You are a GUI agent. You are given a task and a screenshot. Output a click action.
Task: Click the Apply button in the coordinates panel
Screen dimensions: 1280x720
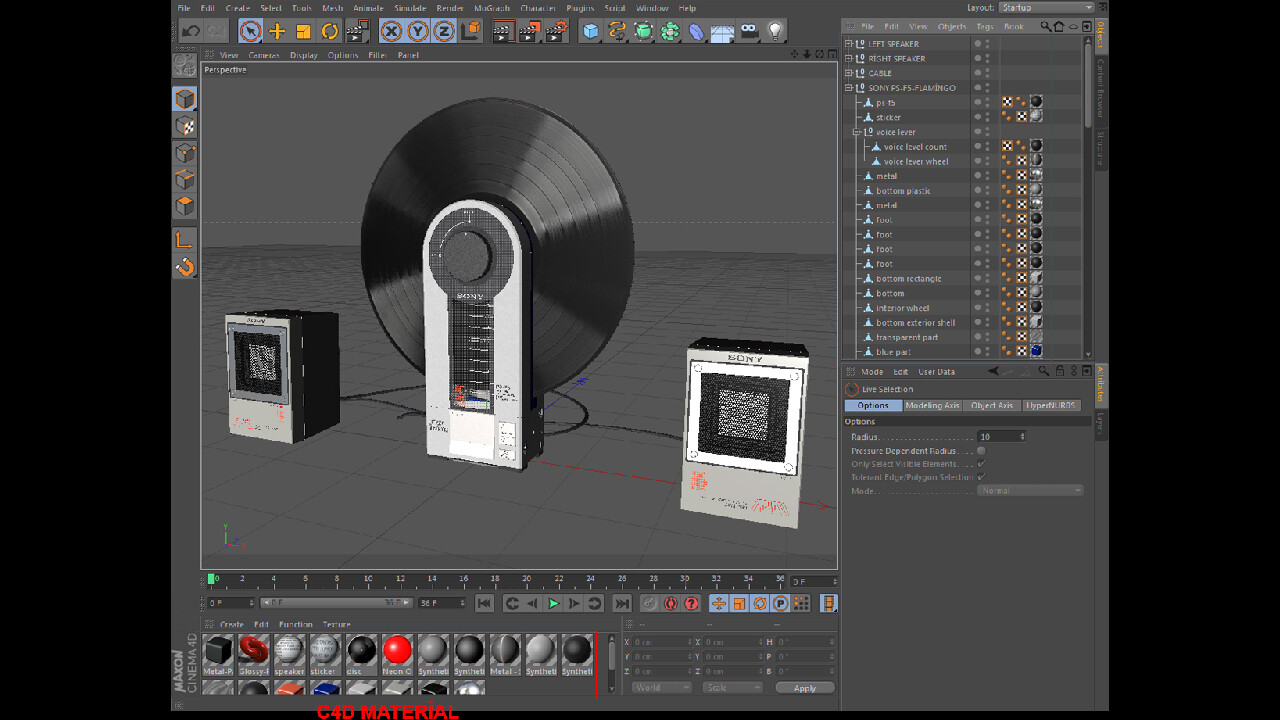click(x=805, y=687)
